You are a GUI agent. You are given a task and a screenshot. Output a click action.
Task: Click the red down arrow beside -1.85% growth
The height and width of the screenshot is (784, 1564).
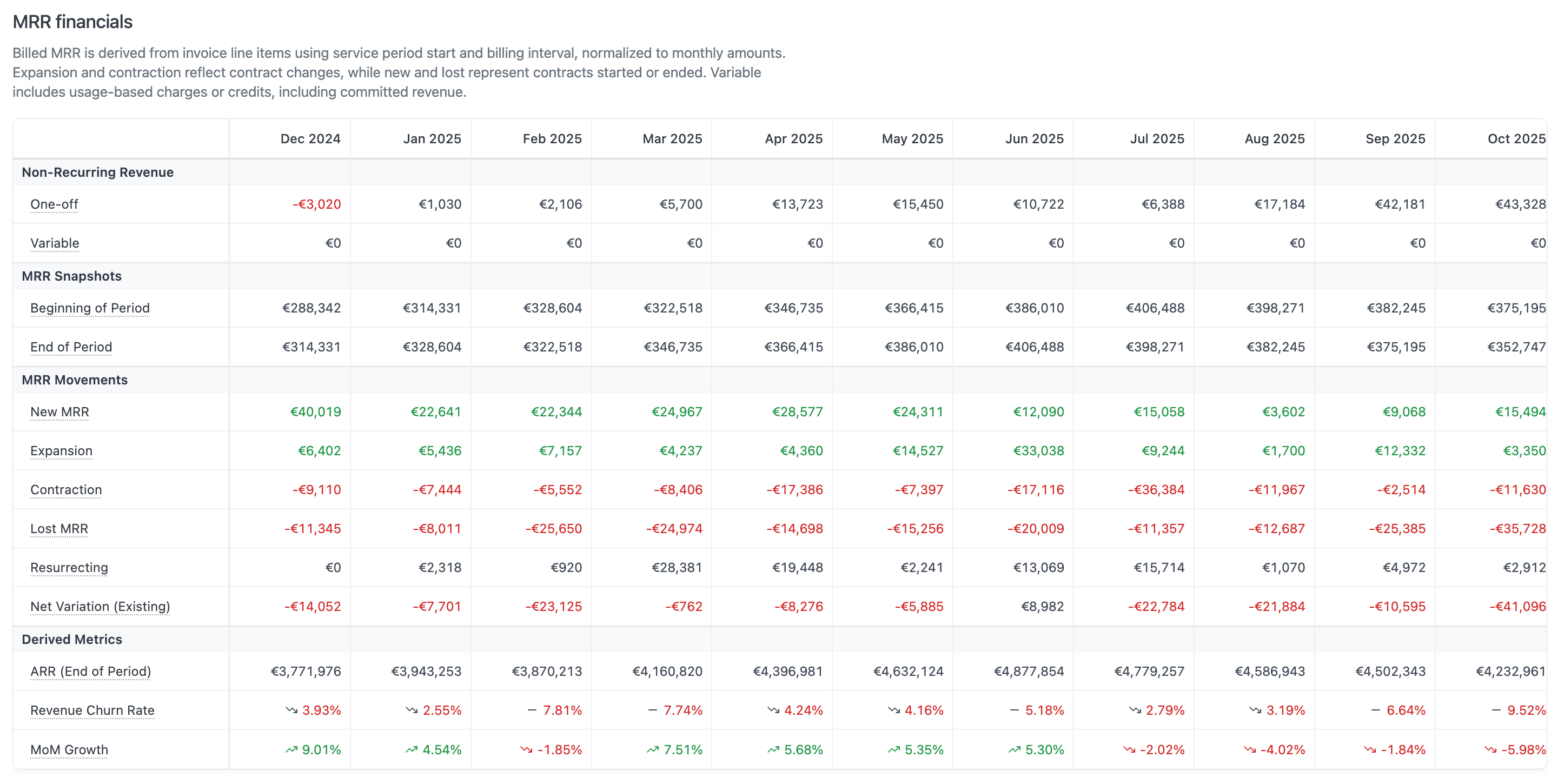pos(526,749)
